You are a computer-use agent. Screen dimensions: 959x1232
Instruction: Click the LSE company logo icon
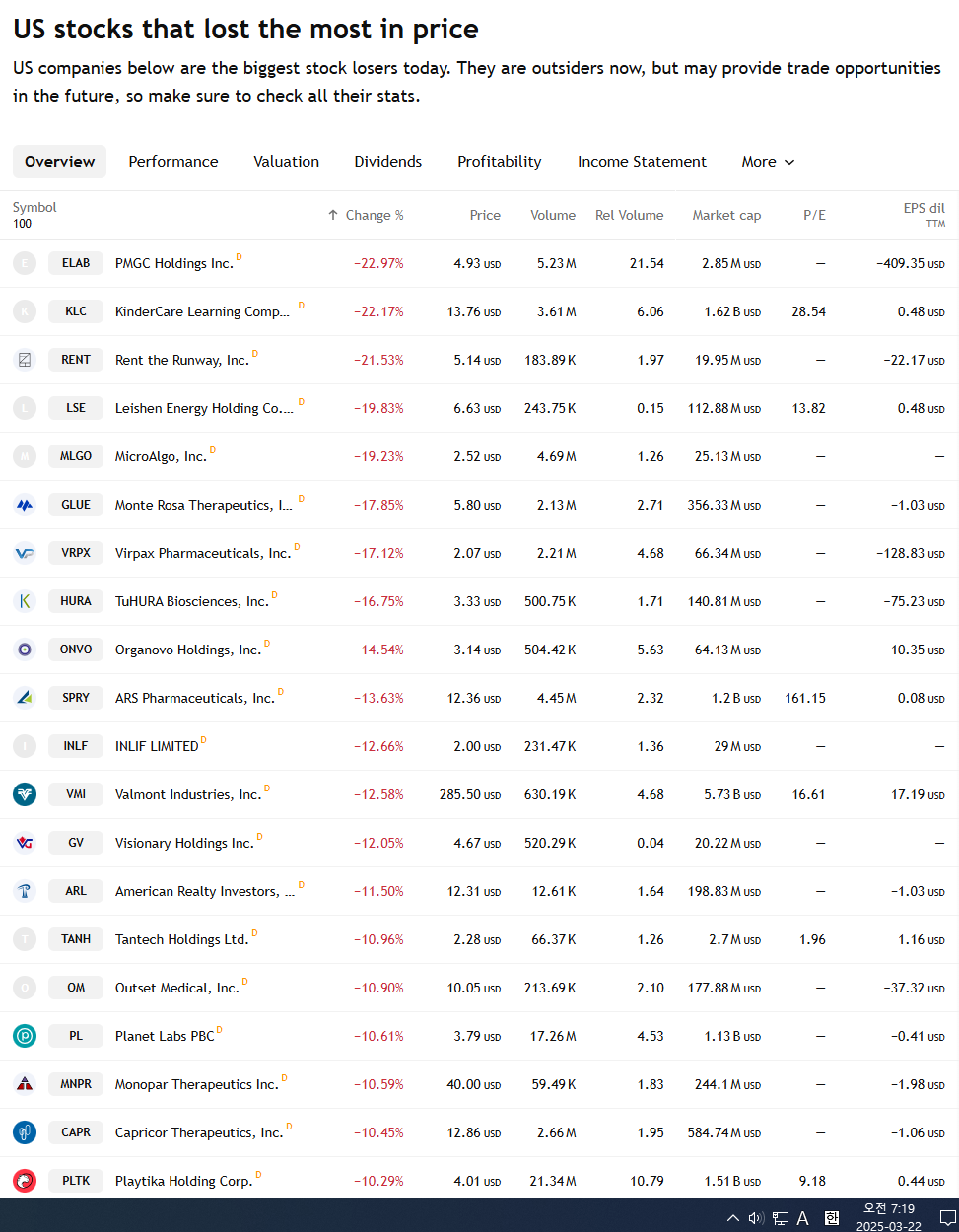click(x=25, y=408)
